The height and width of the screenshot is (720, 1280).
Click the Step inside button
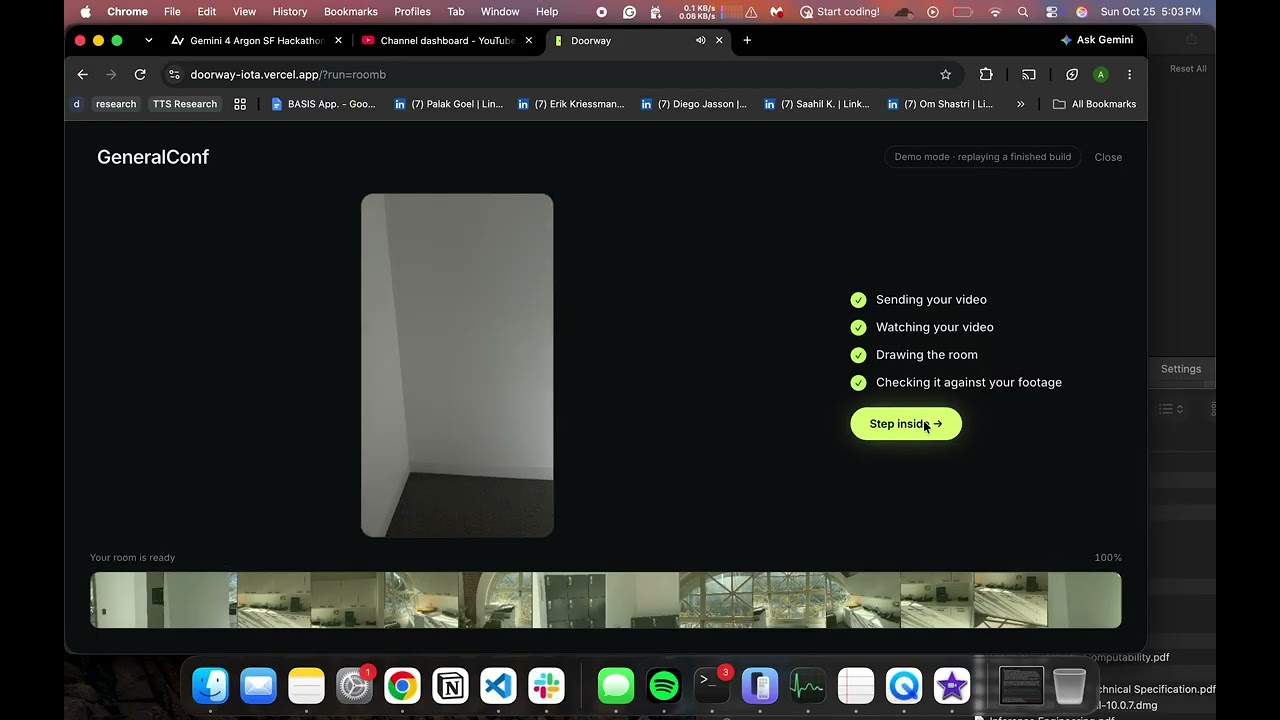coord(906,424)
